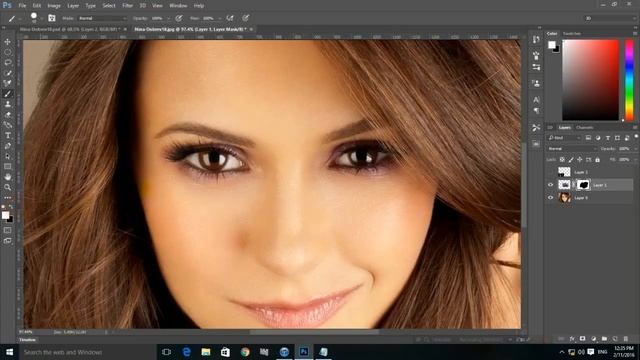Show Layer 2 via its visibility box
Viewport: 640px width, 360px height.
[550, 172]
